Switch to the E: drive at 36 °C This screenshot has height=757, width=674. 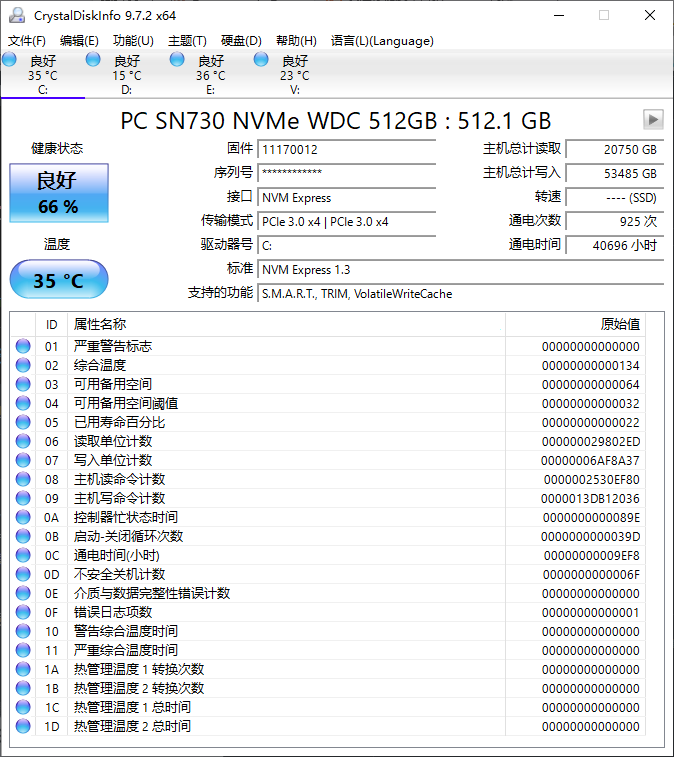(211, 74)
